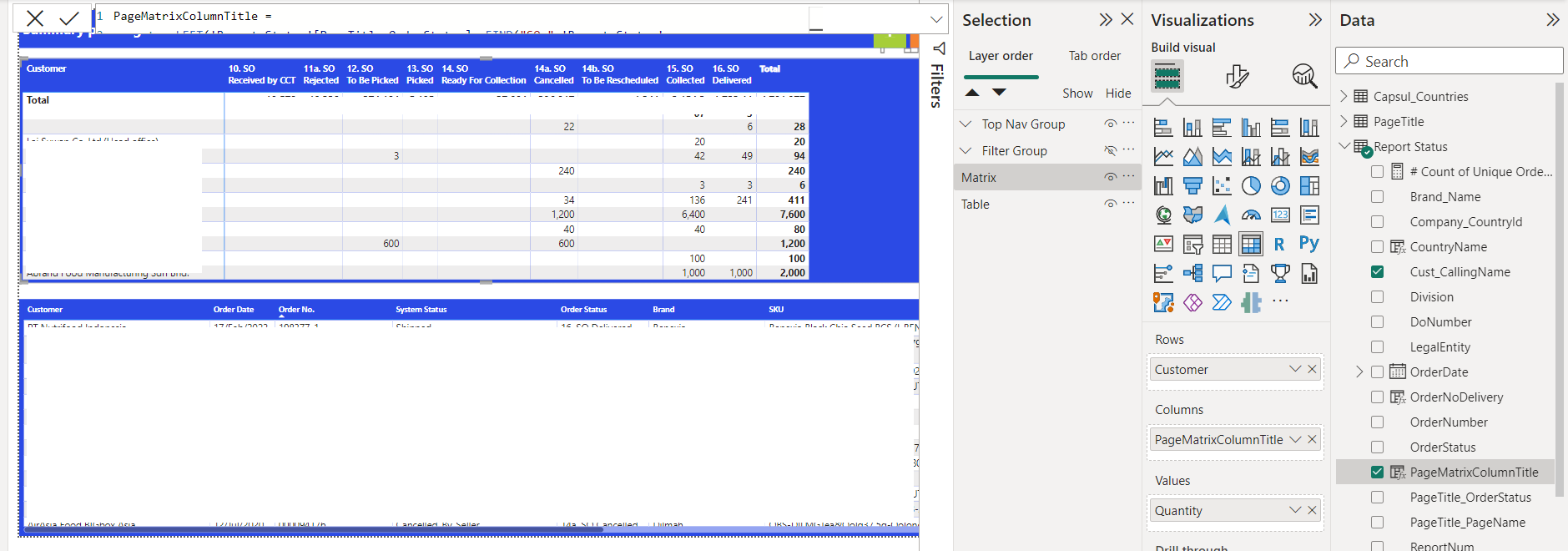The height and width of the screenshot is (551, 1568).
Task: Choose the pie chart visual
Action: coord(1251,185)
